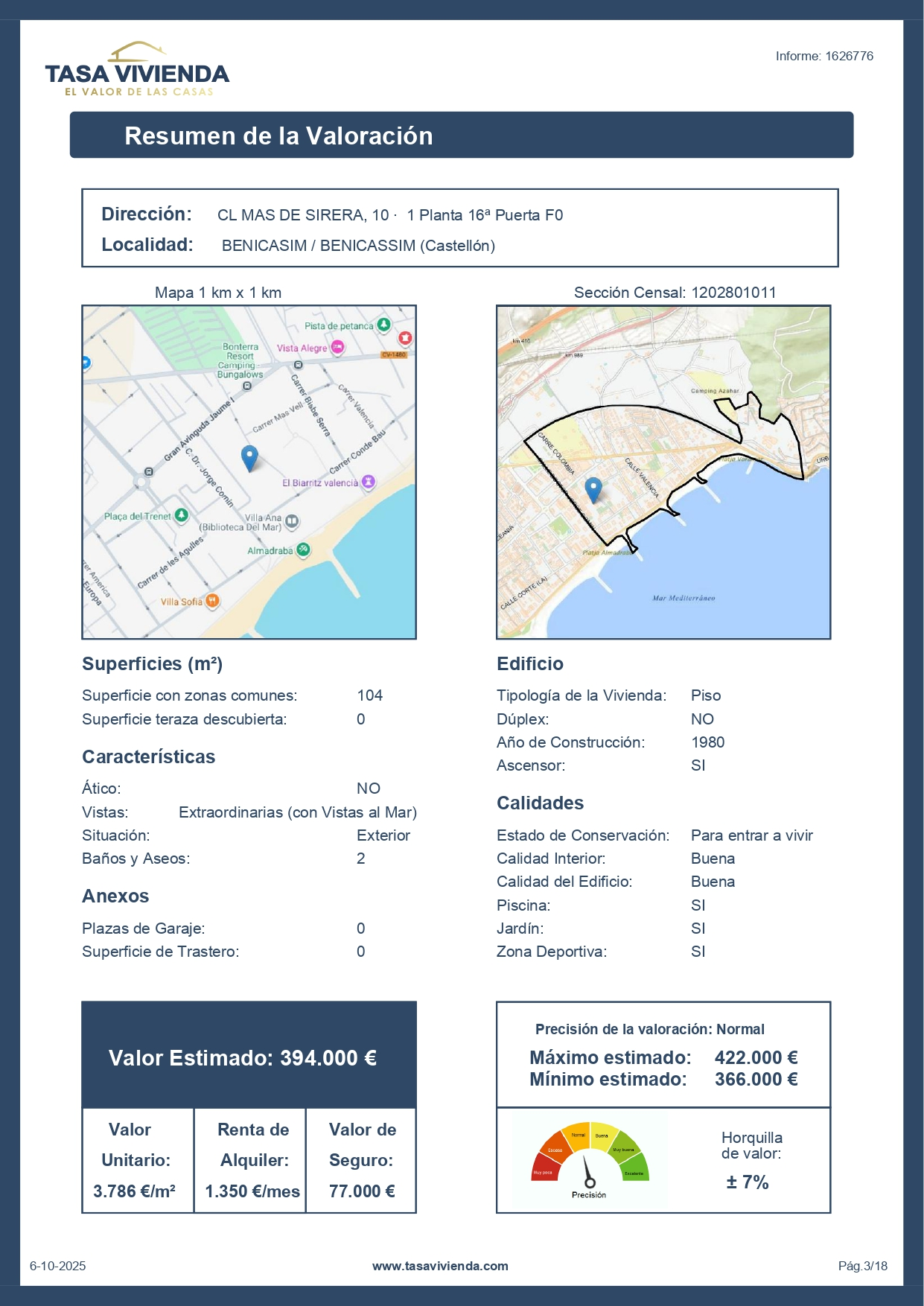Select the Vista Alegre hotel marker
This screenshot has height=1306, width=924.
click(338, 347)
